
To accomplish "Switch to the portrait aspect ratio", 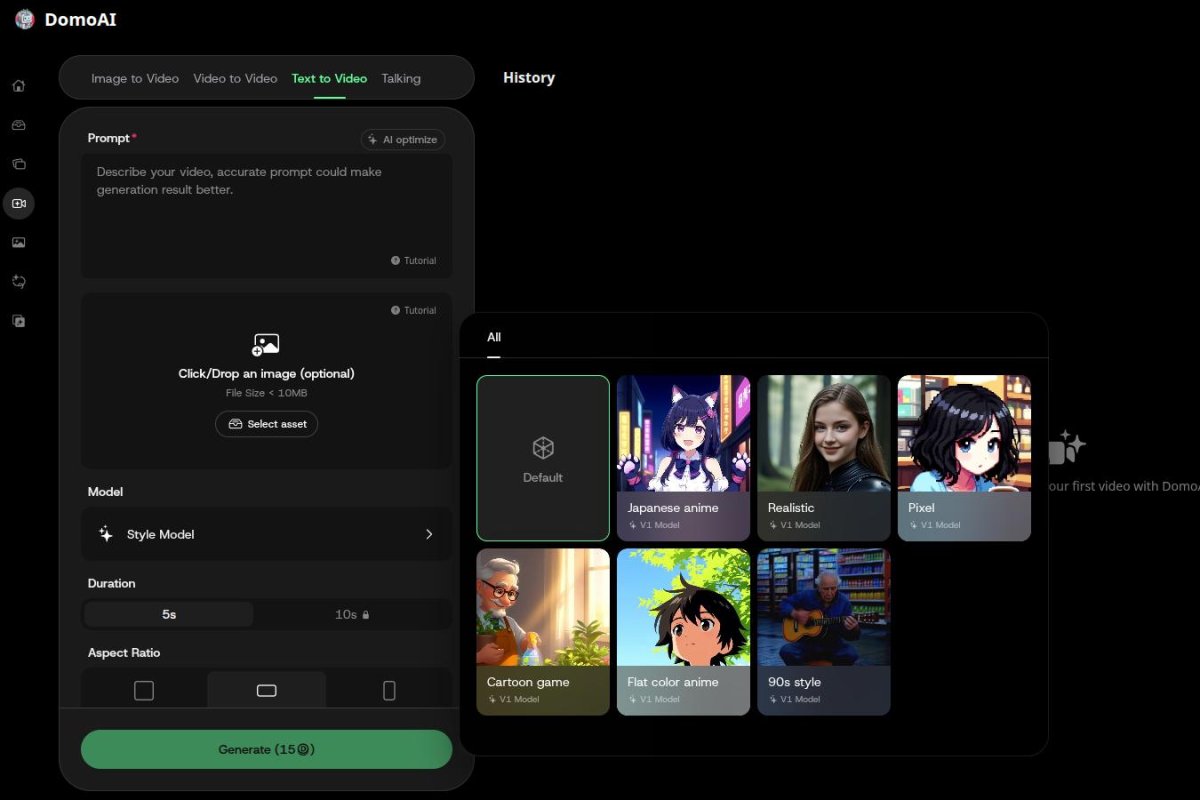I will [389, 689].
